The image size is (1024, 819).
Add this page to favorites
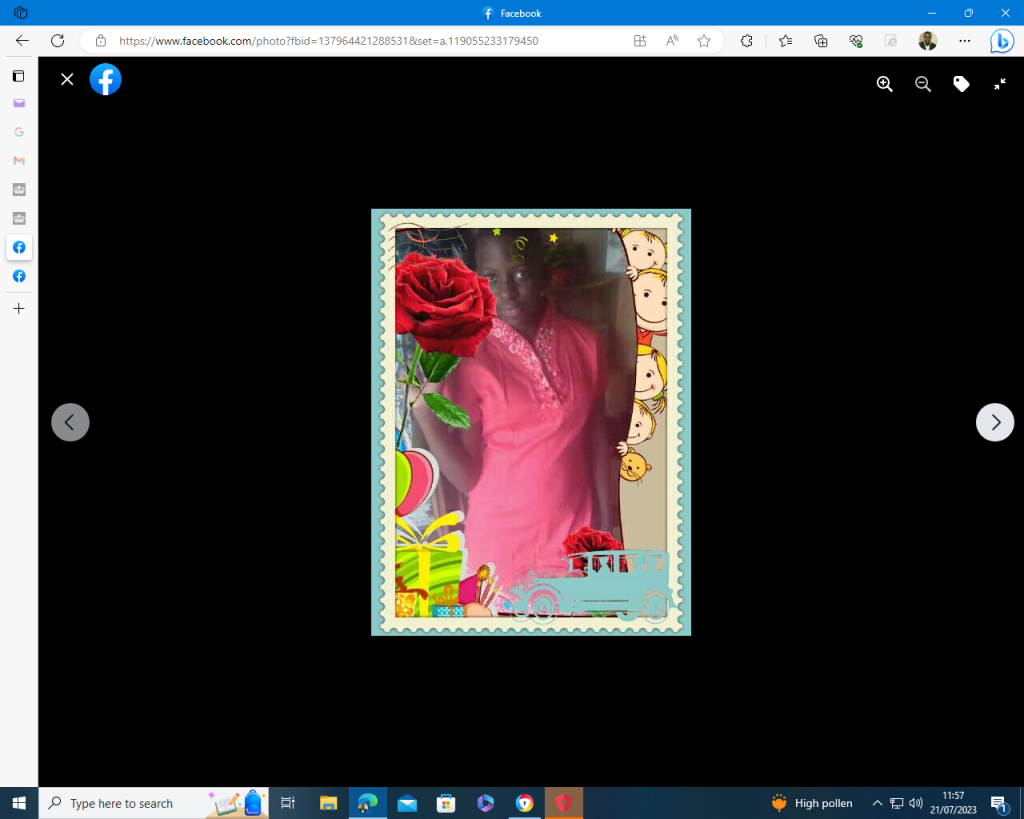pyautogui.click(x=704, y=41)
